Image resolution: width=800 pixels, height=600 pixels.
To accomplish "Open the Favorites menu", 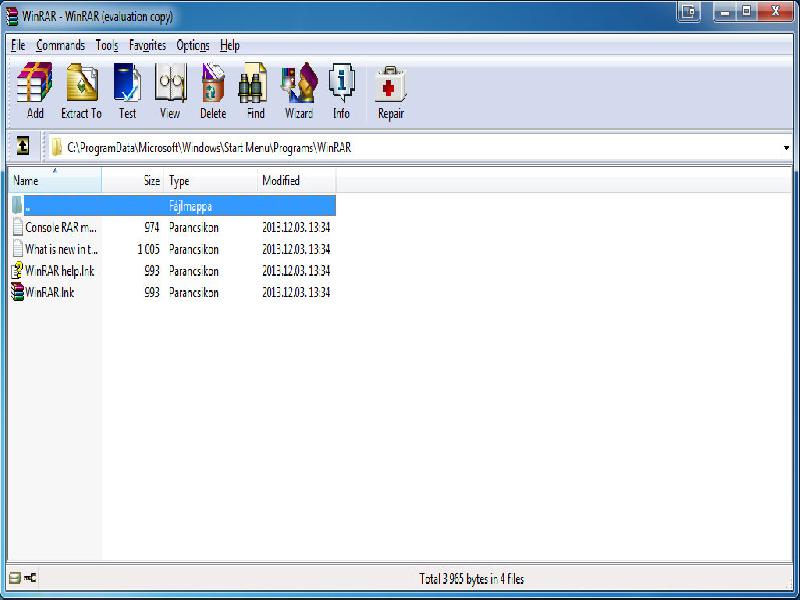I will (147, 45).
